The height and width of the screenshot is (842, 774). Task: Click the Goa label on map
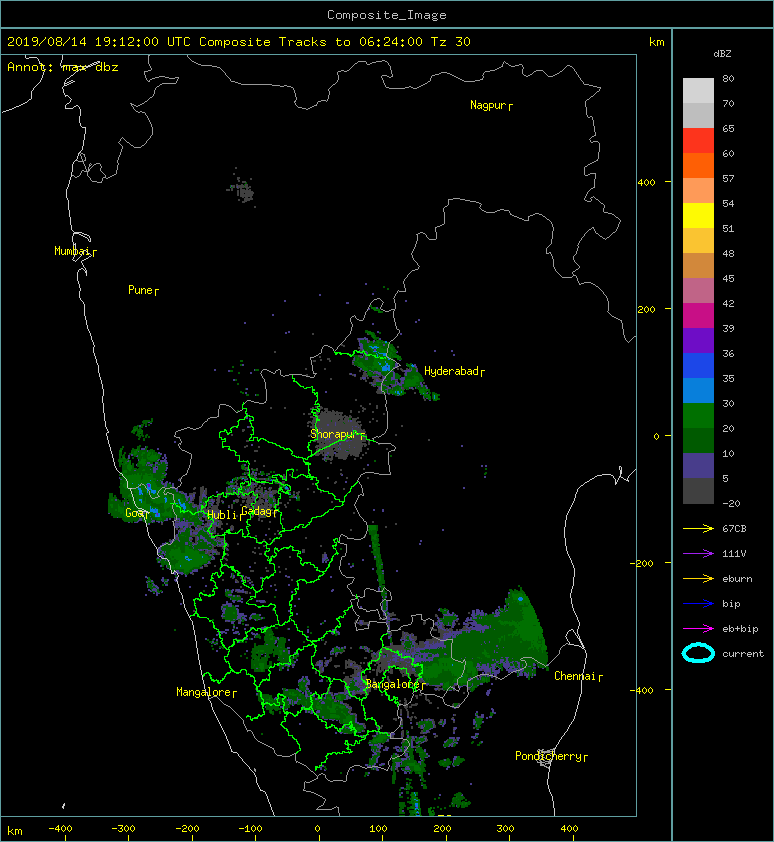pyautogui.click(x=136, y=513)
